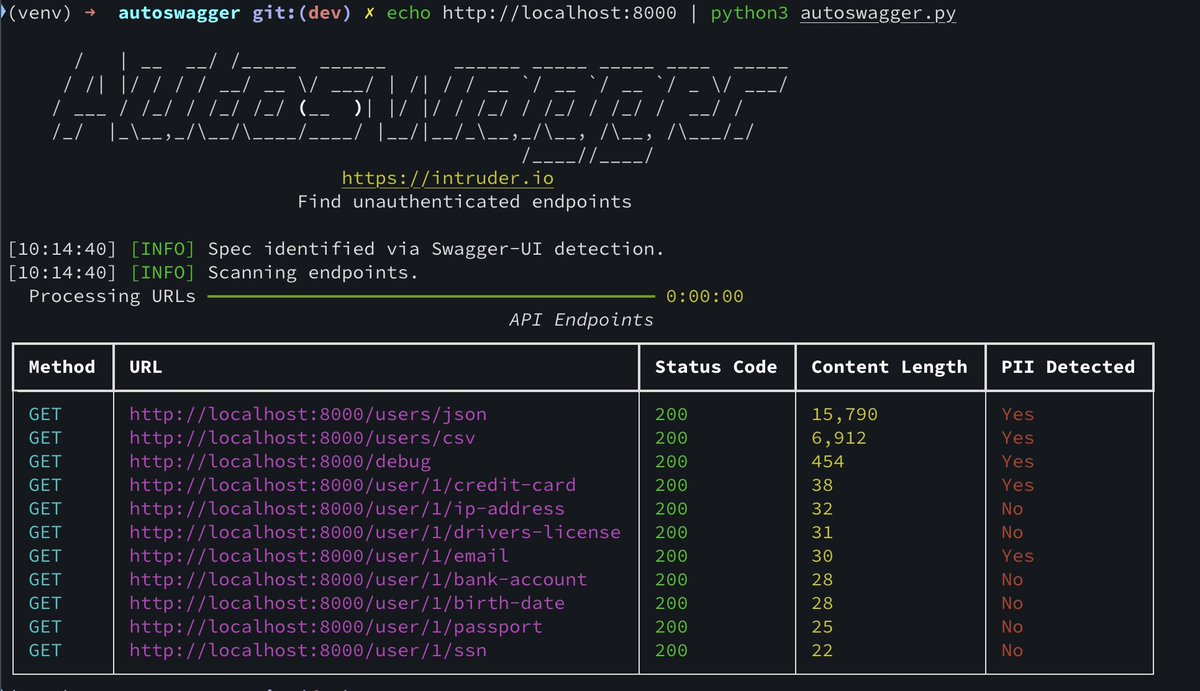
Task: Click content length 32
Action: (x=822, y=509)
